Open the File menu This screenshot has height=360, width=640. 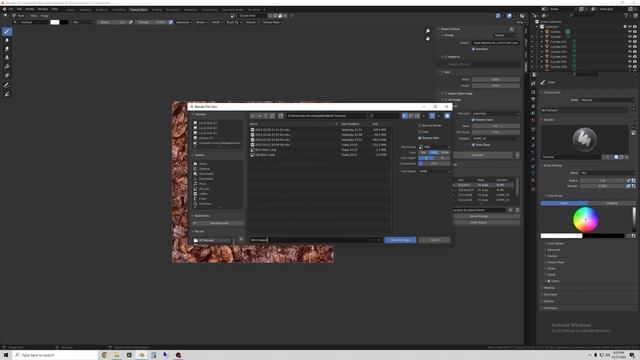click(x=11, y=9)
